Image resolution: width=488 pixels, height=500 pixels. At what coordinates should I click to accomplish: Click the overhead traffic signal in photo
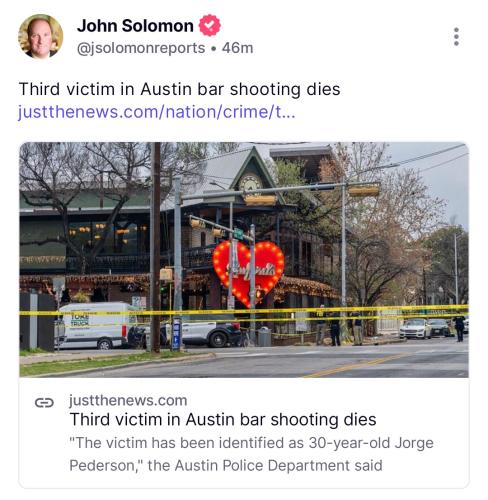tap(260, 199)
